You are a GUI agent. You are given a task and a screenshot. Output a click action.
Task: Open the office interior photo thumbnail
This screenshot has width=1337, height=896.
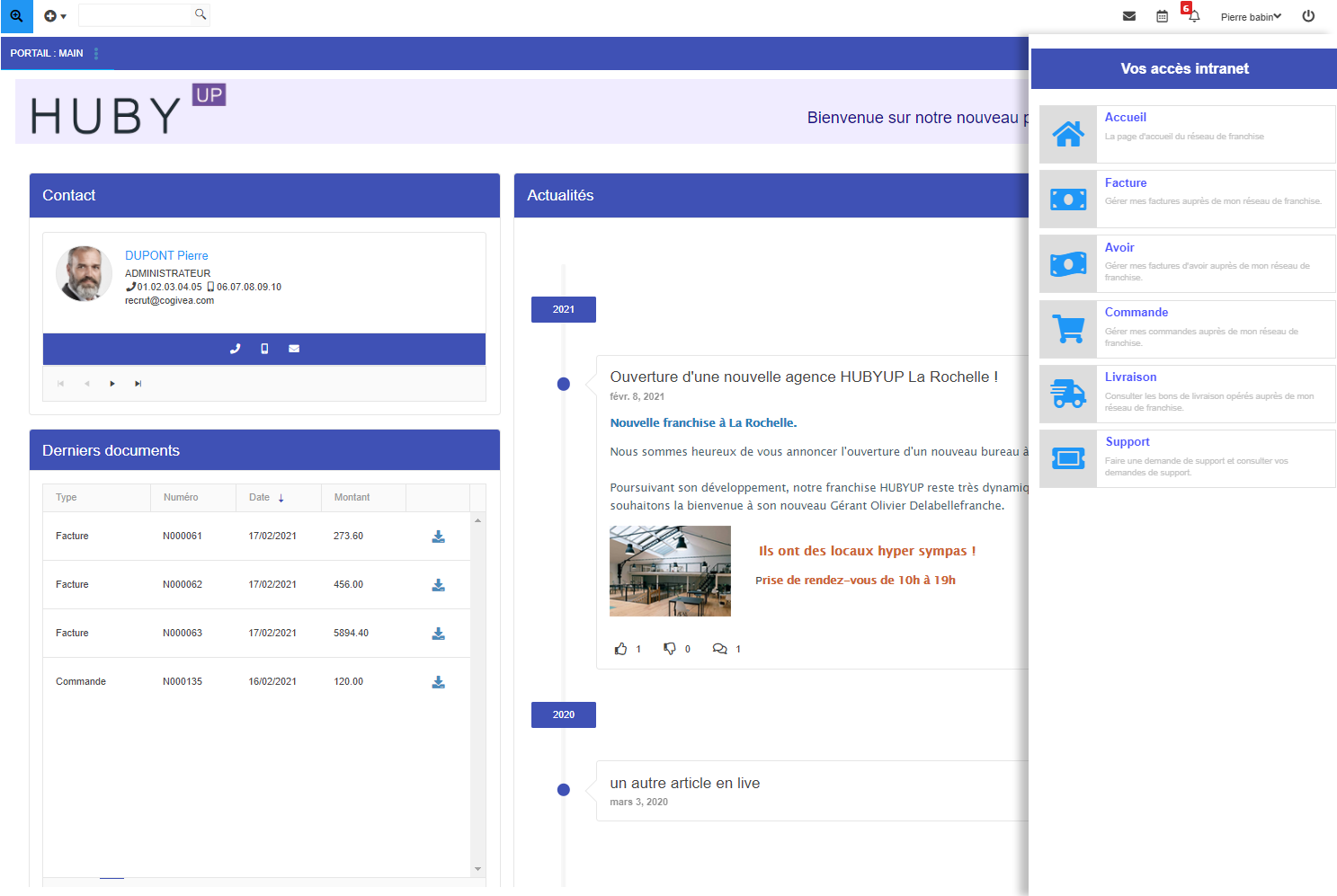click(x=670, y=571)
